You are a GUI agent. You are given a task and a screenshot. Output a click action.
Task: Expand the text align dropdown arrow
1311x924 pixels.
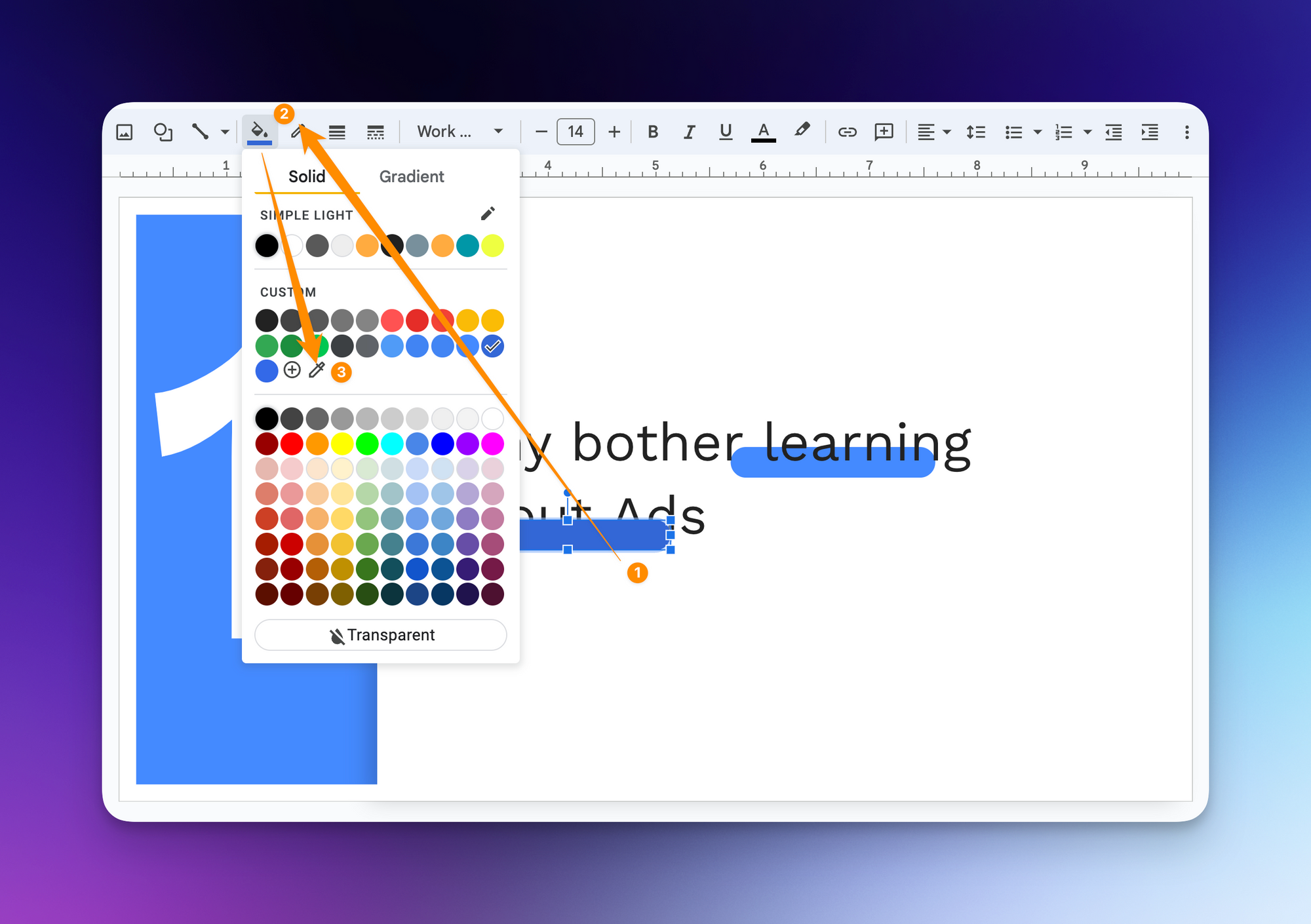(x=947, y=132)
